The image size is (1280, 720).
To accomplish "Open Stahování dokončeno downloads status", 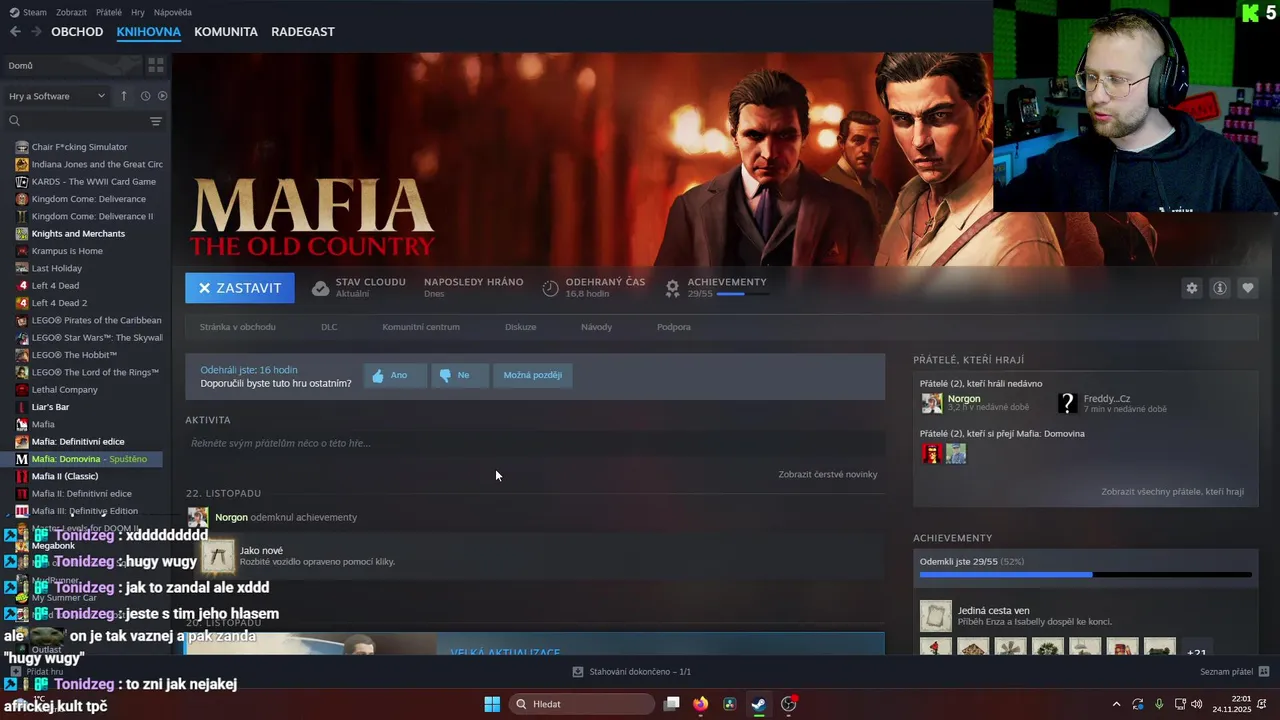I will pyautogui.click(x=631, y=672).
